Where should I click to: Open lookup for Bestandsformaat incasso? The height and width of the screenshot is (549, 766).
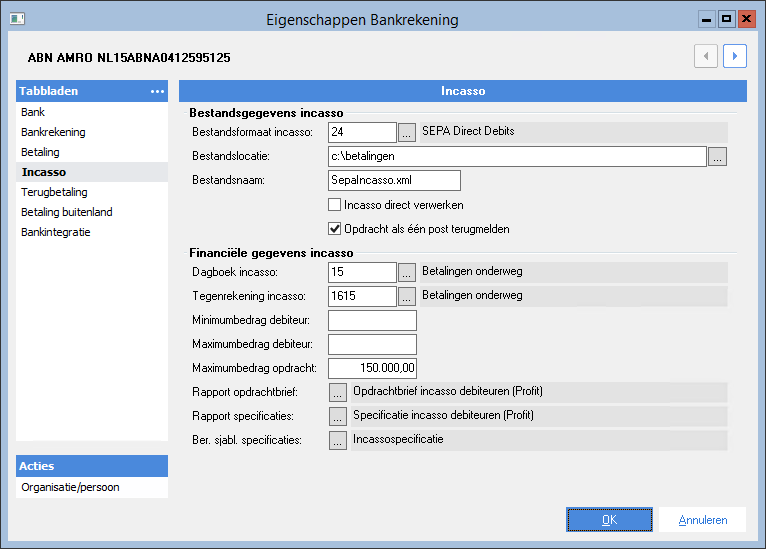tap(406, 132)
